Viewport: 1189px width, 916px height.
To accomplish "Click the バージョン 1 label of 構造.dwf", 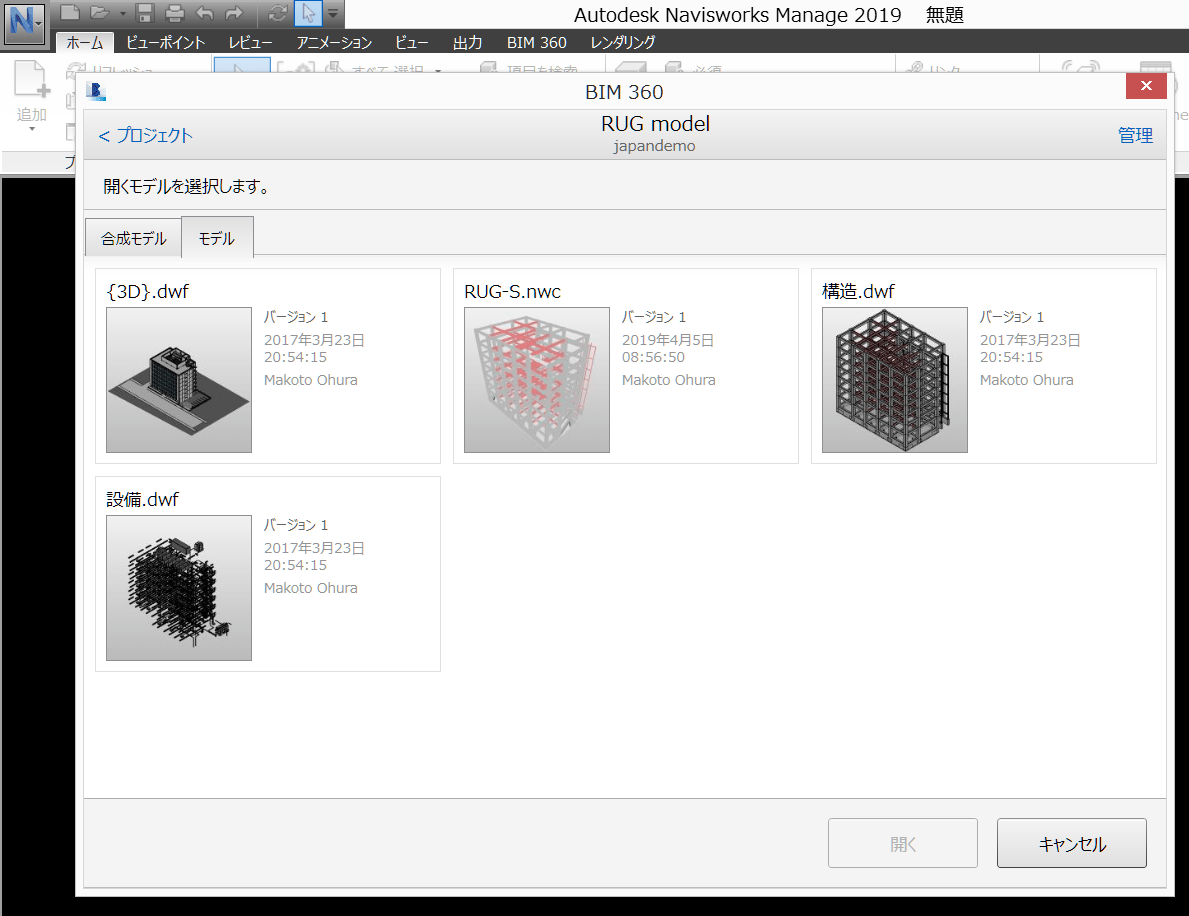I will click(1012, 317).
